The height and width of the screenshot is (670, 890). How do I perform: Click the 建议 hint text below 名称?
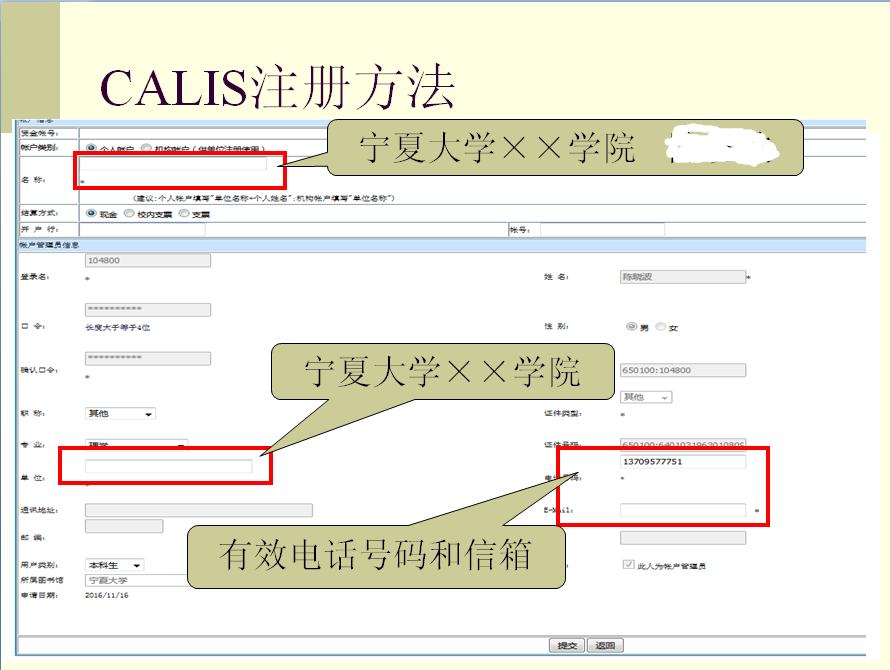pos(263,198)
